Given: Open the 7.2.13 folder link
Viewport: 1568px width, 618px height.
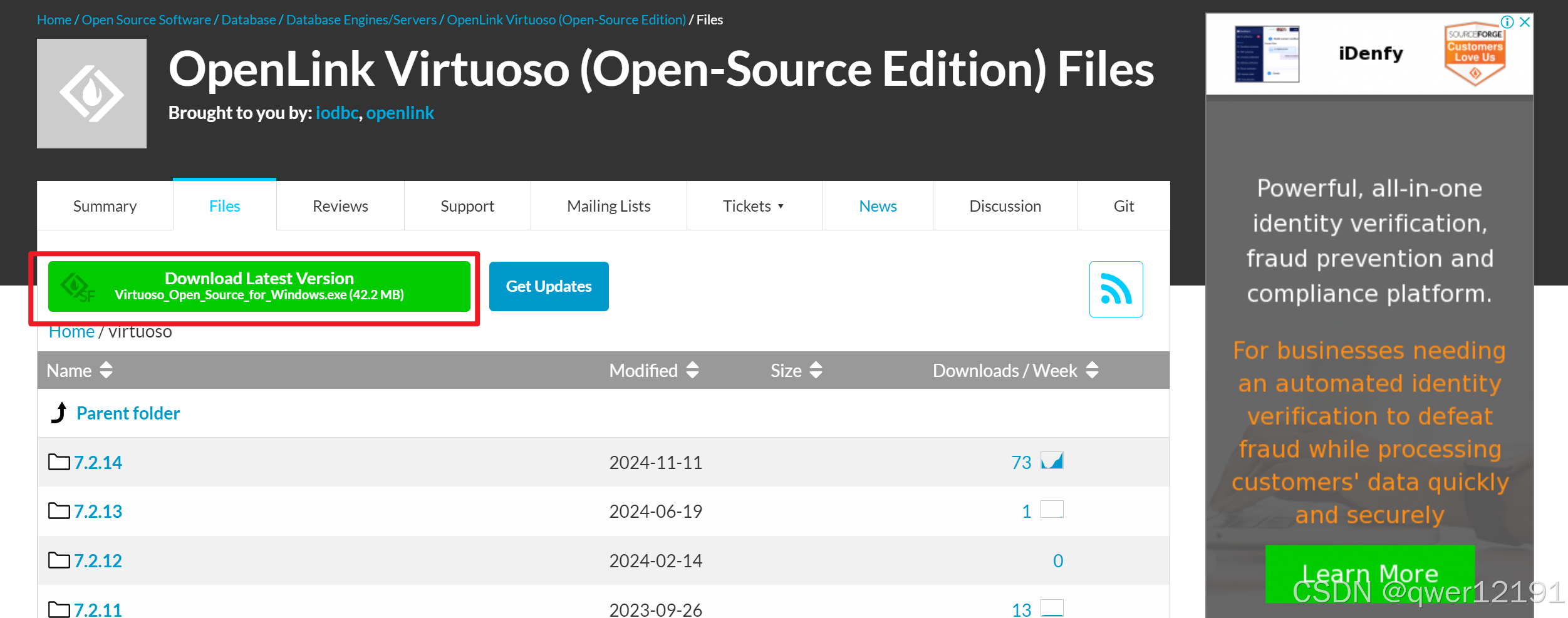Looking at the screenshot, I should click(x=98, y=512).
